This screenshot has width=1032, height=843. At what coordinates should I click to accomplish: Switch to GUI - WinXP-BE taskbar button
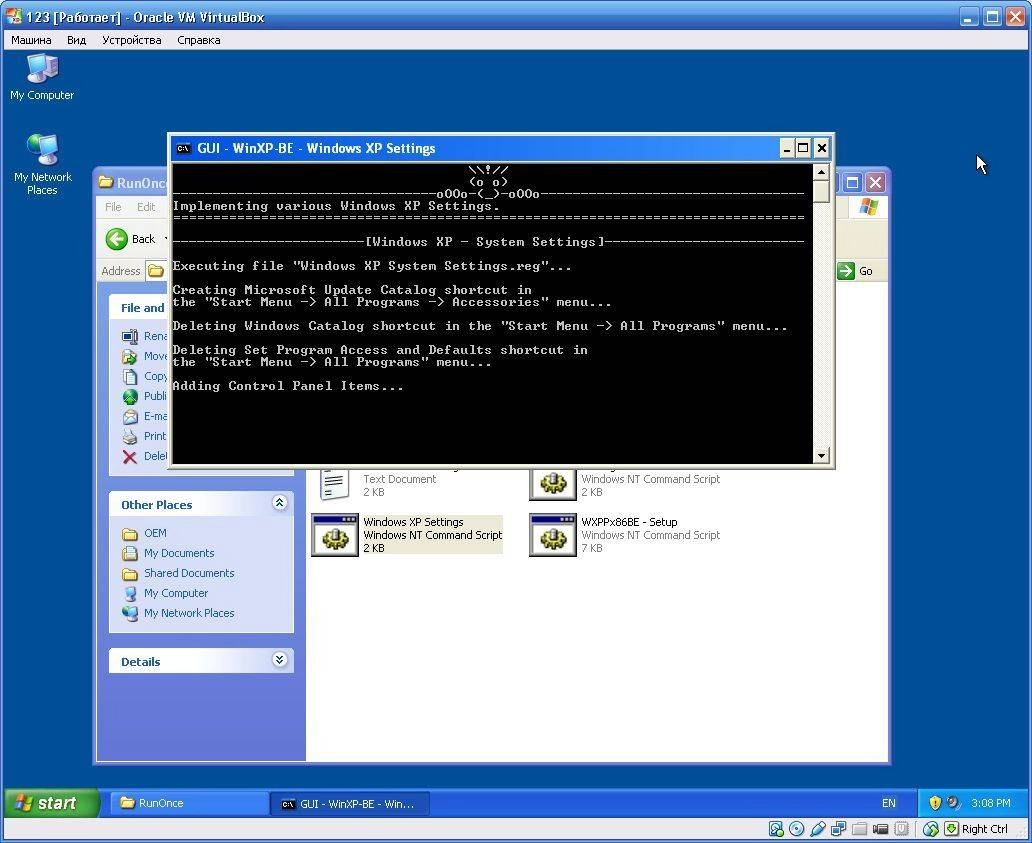(349, 804)
